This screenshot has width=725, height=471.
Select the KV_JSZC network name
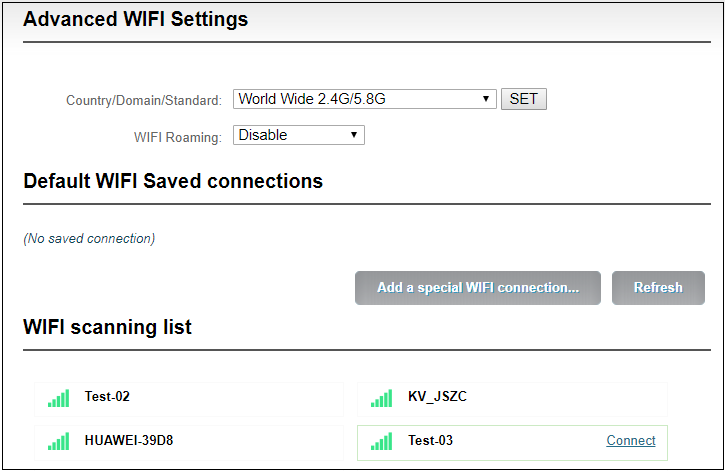tap(437, 397)
